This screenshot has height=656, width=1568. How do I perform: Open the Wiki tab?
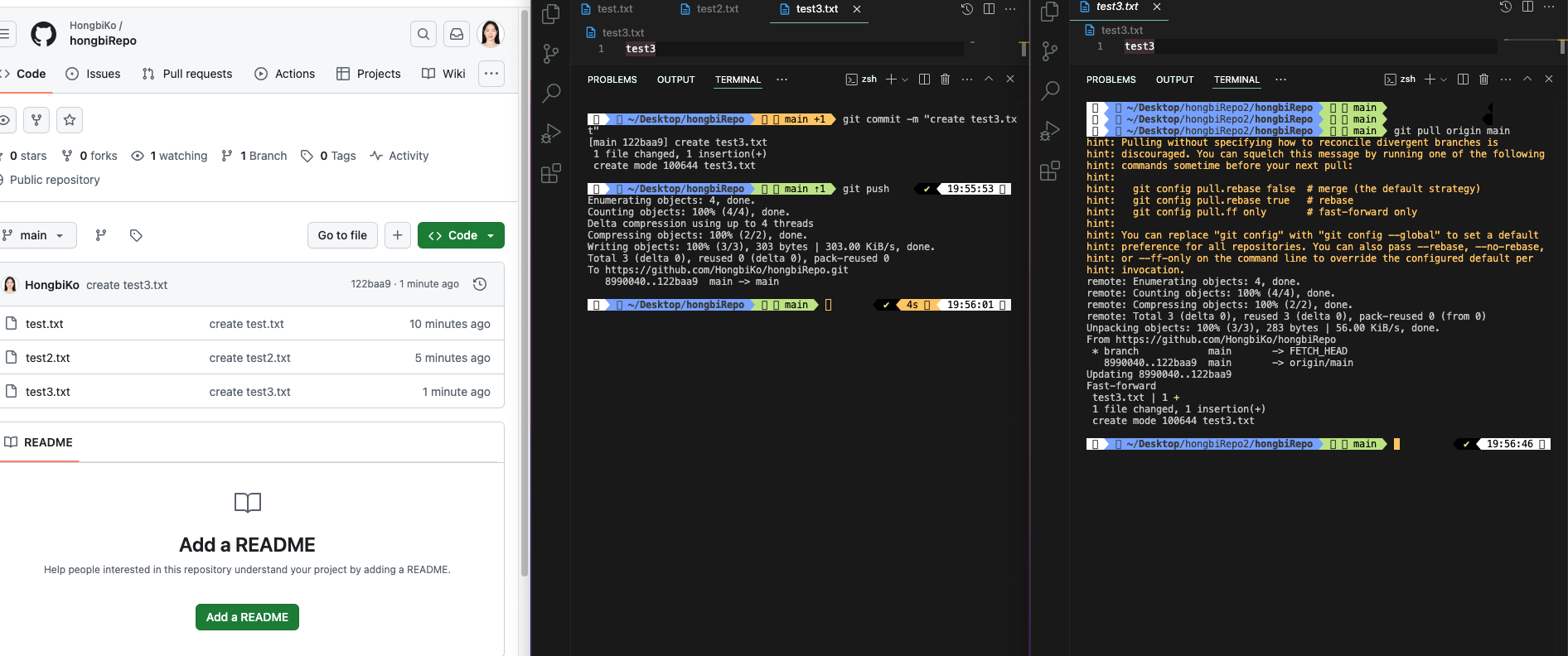[443, 74]
